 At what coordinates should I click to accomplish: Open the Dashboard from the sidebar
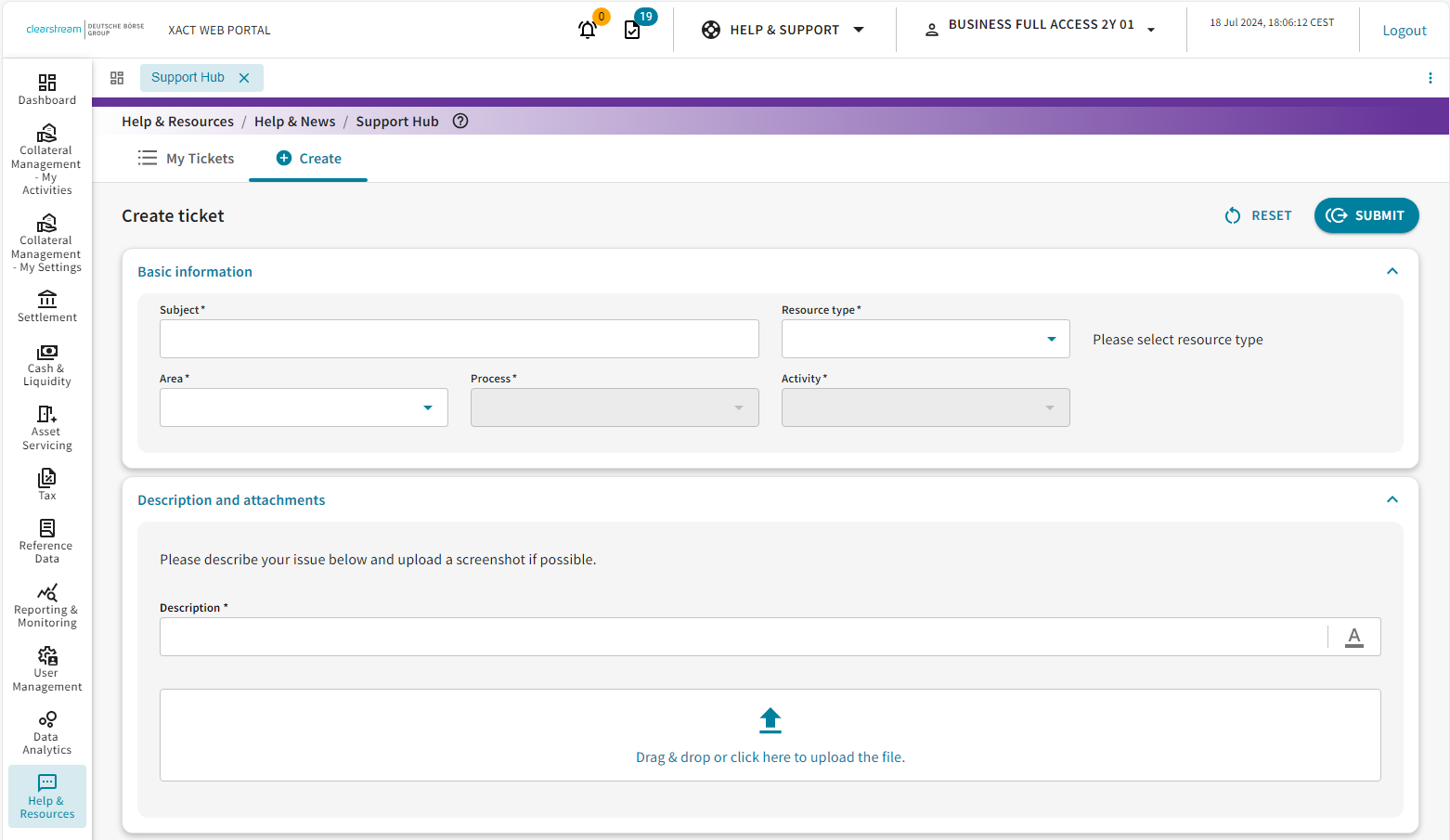point(46,88)
